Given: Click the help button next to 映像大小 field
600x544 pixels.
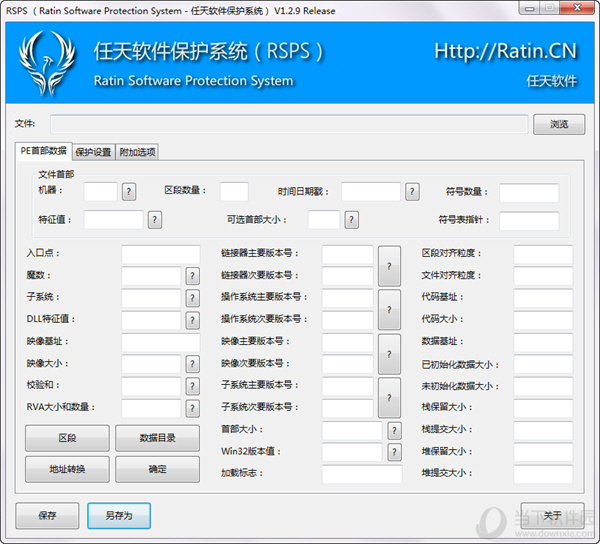Looking at the screenshot, I should pyautogui.click(x=192, y=364).
